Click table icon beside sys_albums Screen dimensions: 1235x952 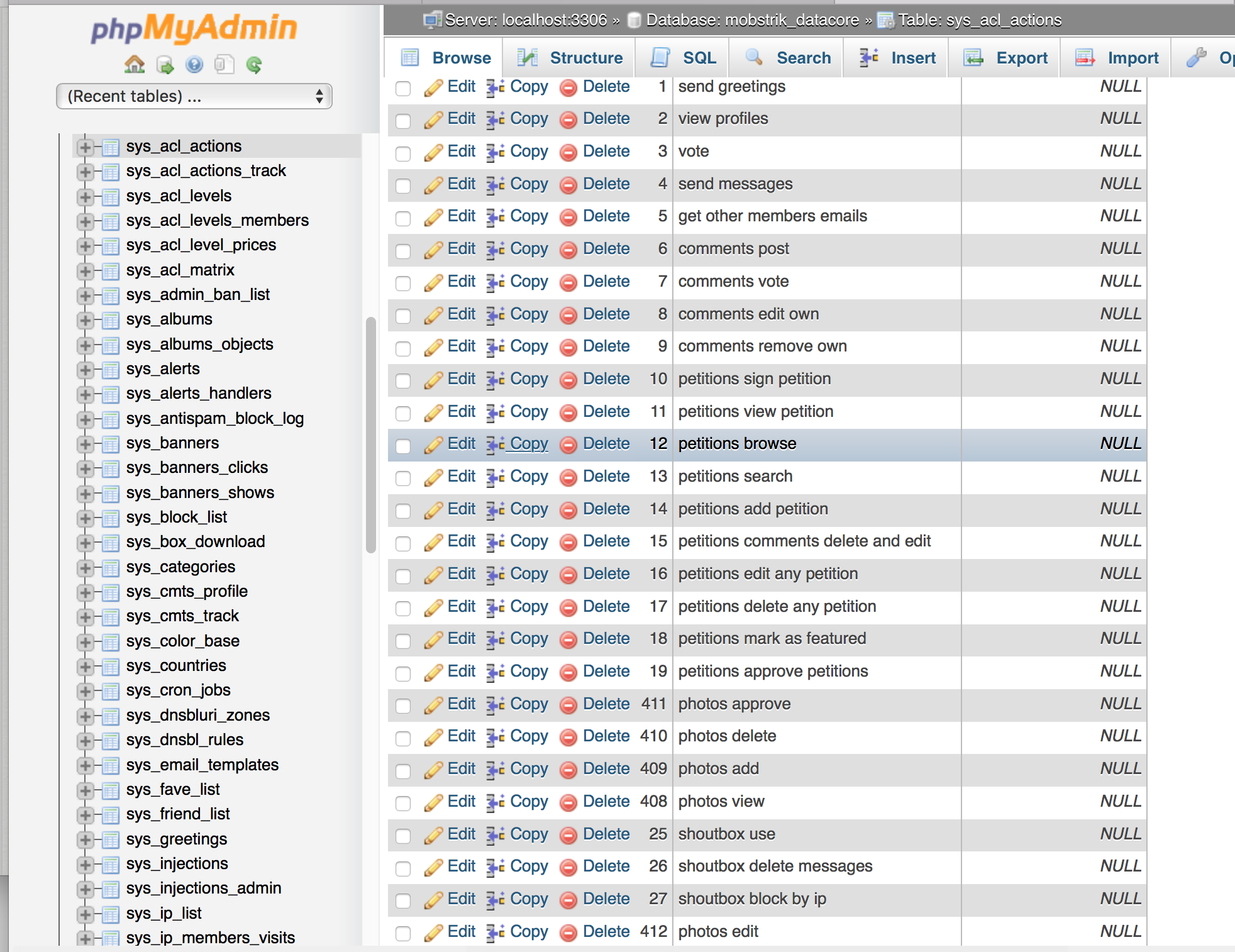click(x=111, y=320)
